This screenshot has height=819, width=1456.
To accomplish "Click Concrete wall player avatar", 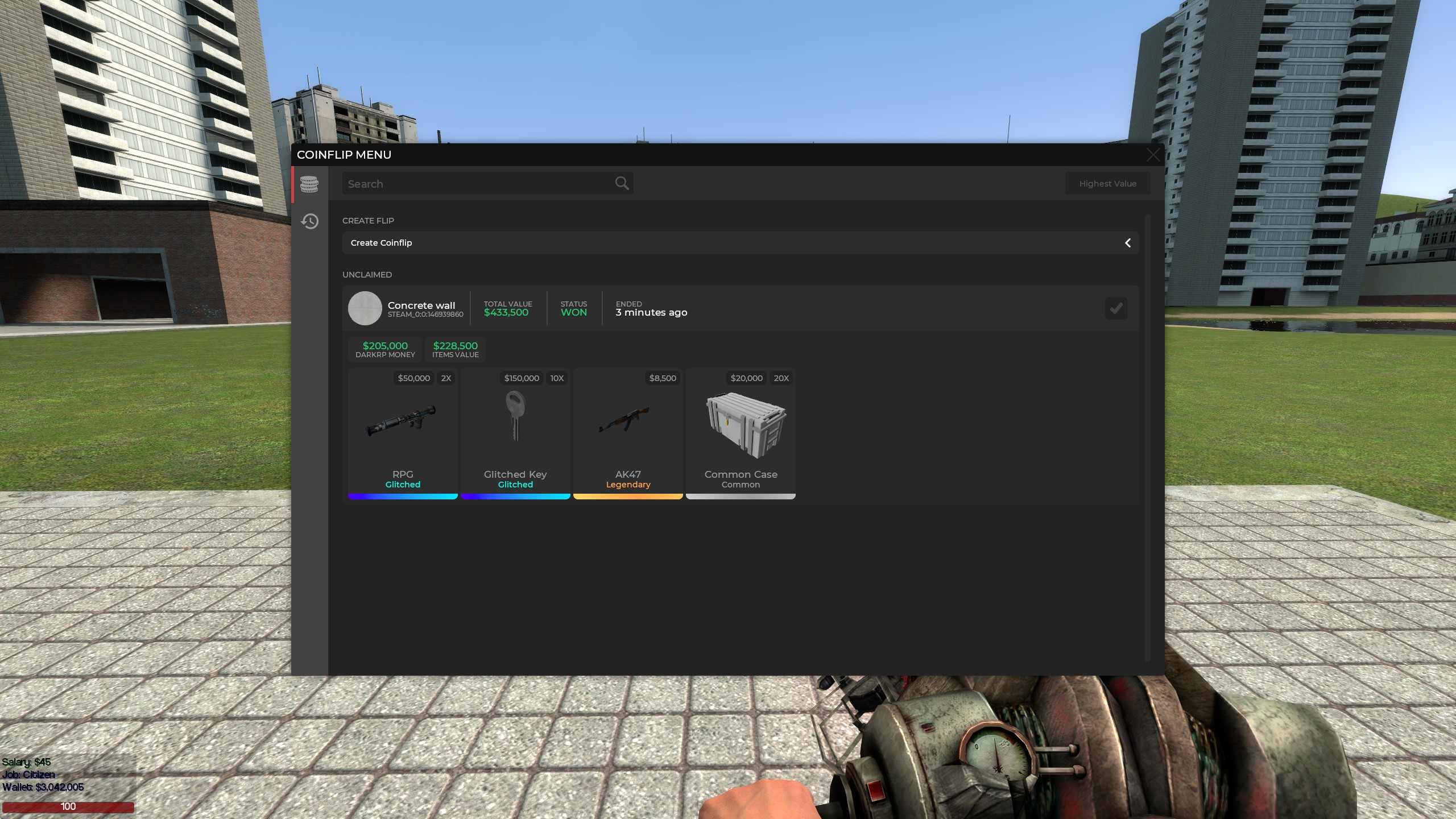I will [365, 308].
